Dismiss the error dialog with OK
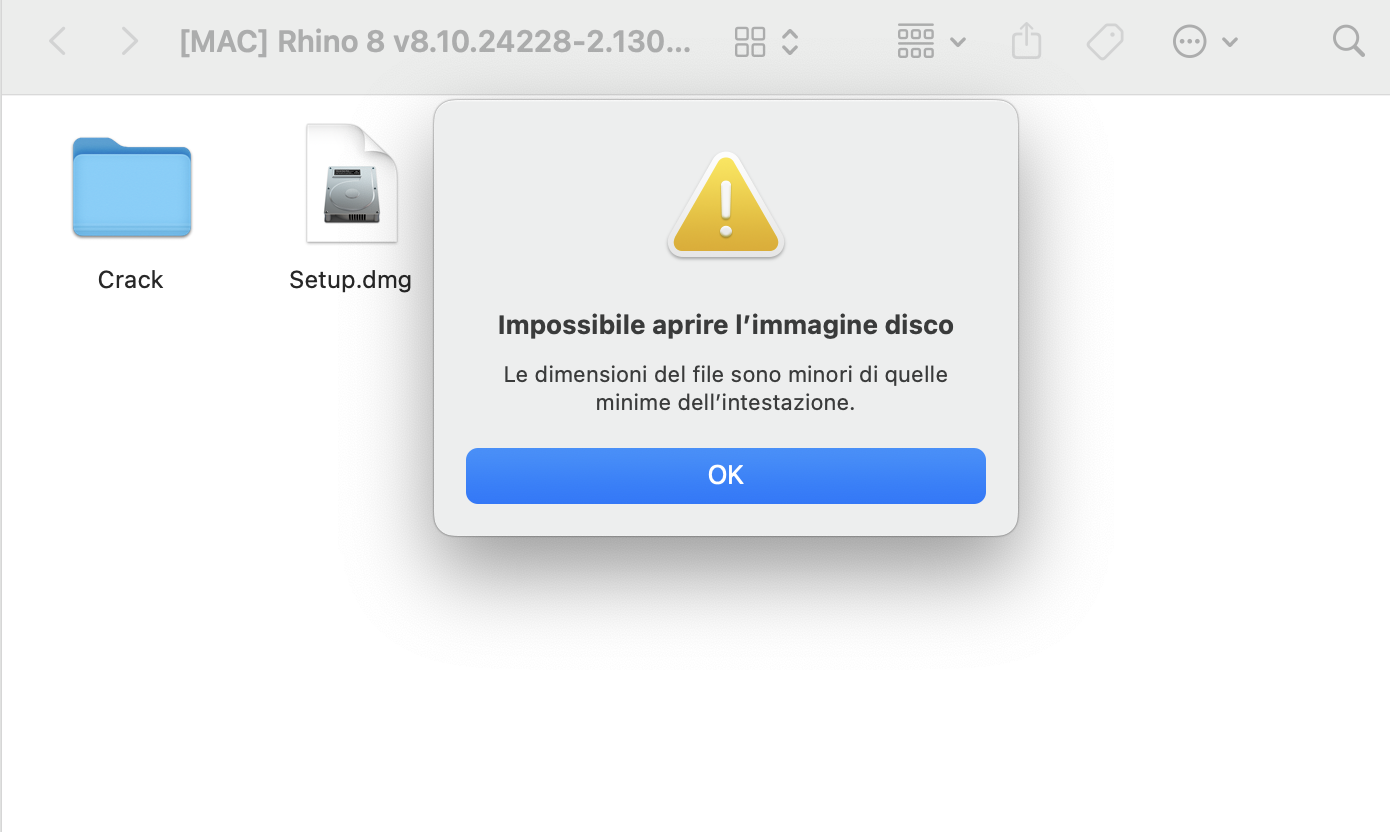The image size is (1390, 832). (726, 475)
